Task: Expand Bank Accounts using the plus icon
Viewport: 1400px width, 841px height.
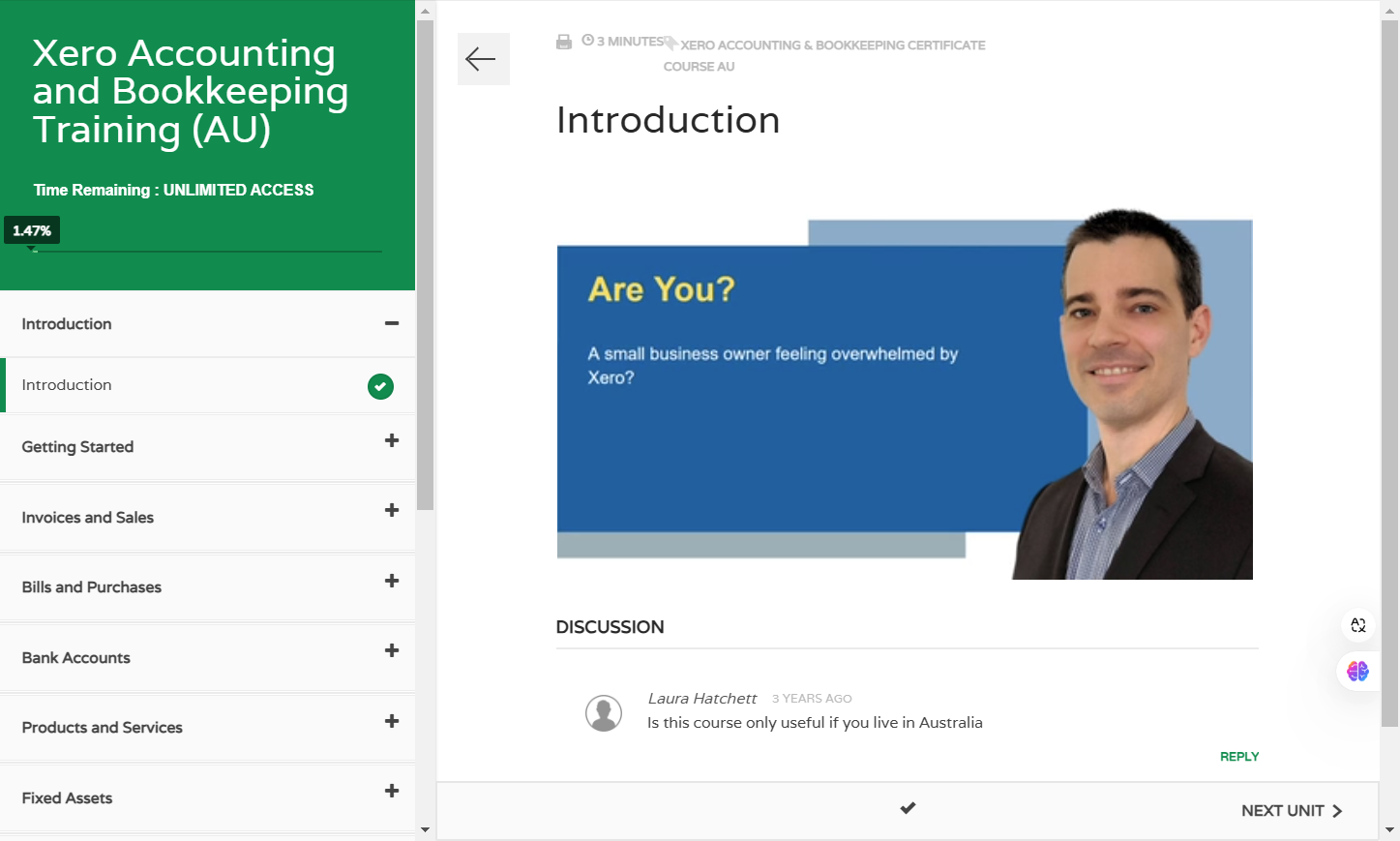Action: (x=392, y=650)
